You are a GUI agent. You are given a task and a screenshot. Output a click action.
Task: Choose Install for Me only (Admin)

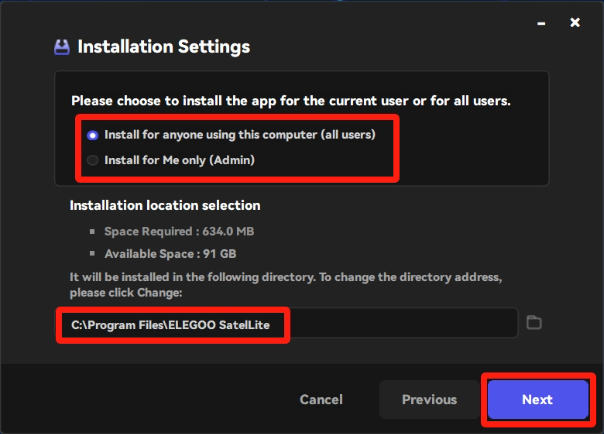pyautogui.click(x=93, y=160)
